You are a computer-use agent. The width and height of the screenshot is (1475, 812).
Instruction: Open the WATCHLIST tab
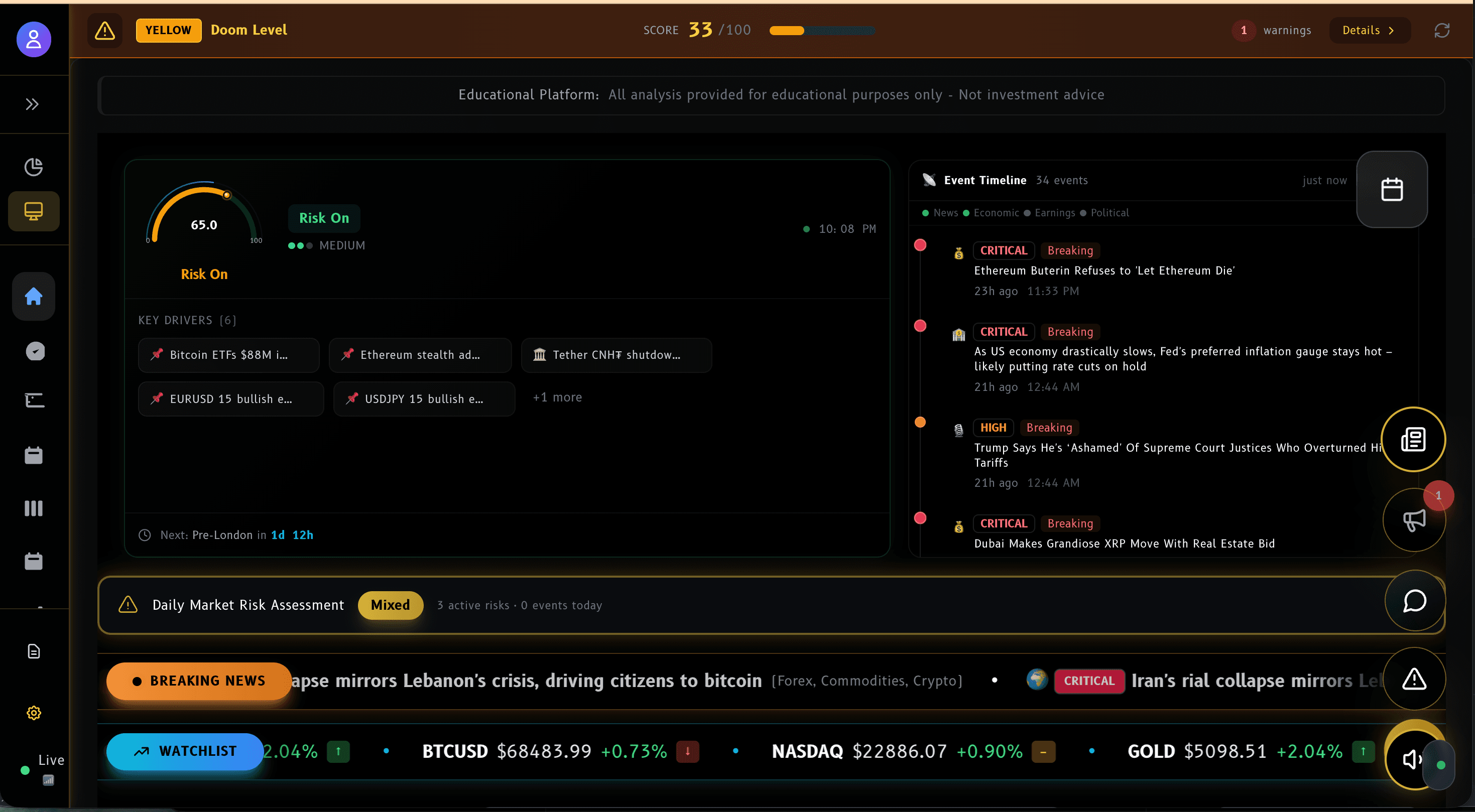point(184,751)
